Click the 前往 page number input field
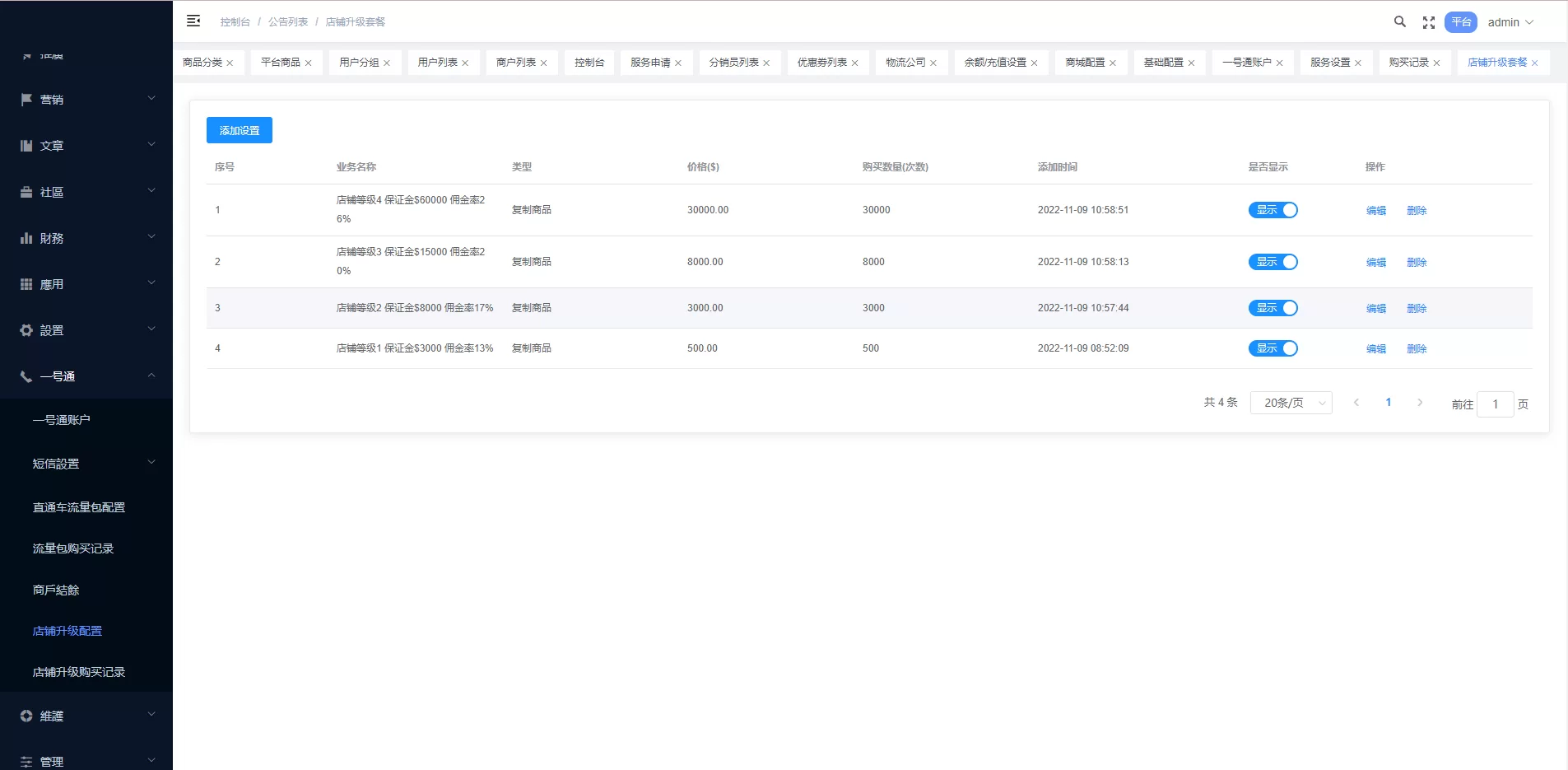The width and height of the screenshot is (1568, 770). click(1496, 404)
